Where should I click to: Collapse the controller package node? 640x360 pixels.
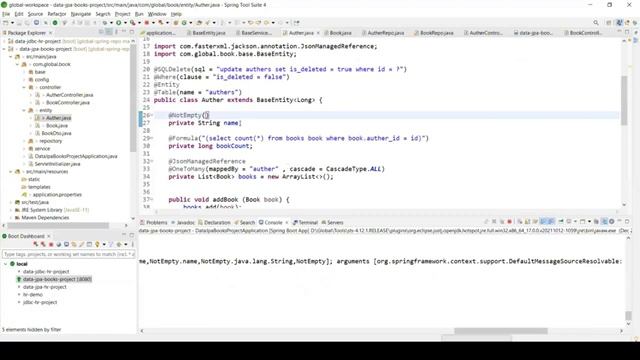click(x=24, y=87)
